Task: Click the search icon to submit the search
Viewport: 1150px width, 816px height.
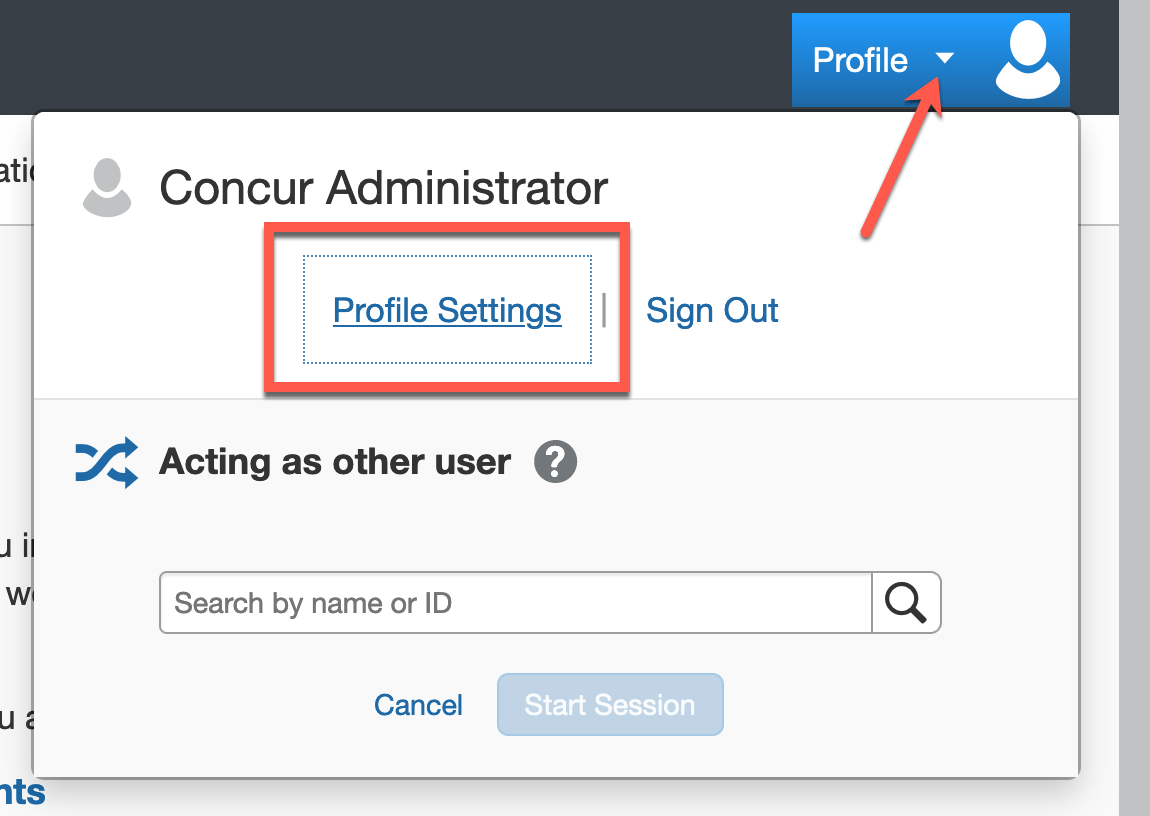Action: (x=906, y=602)
